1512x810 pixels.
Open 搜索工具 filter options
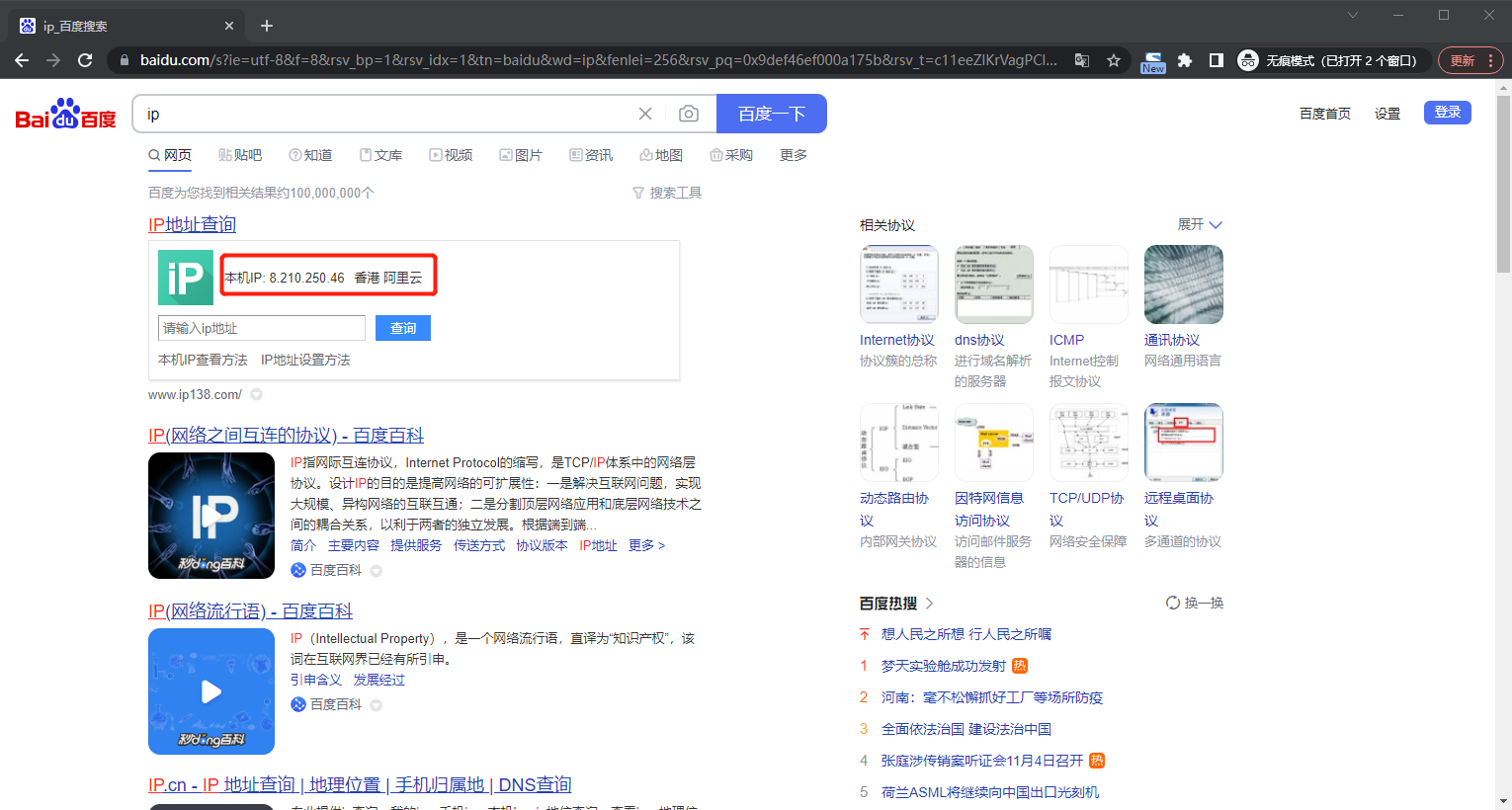click(x=667, y=193)
